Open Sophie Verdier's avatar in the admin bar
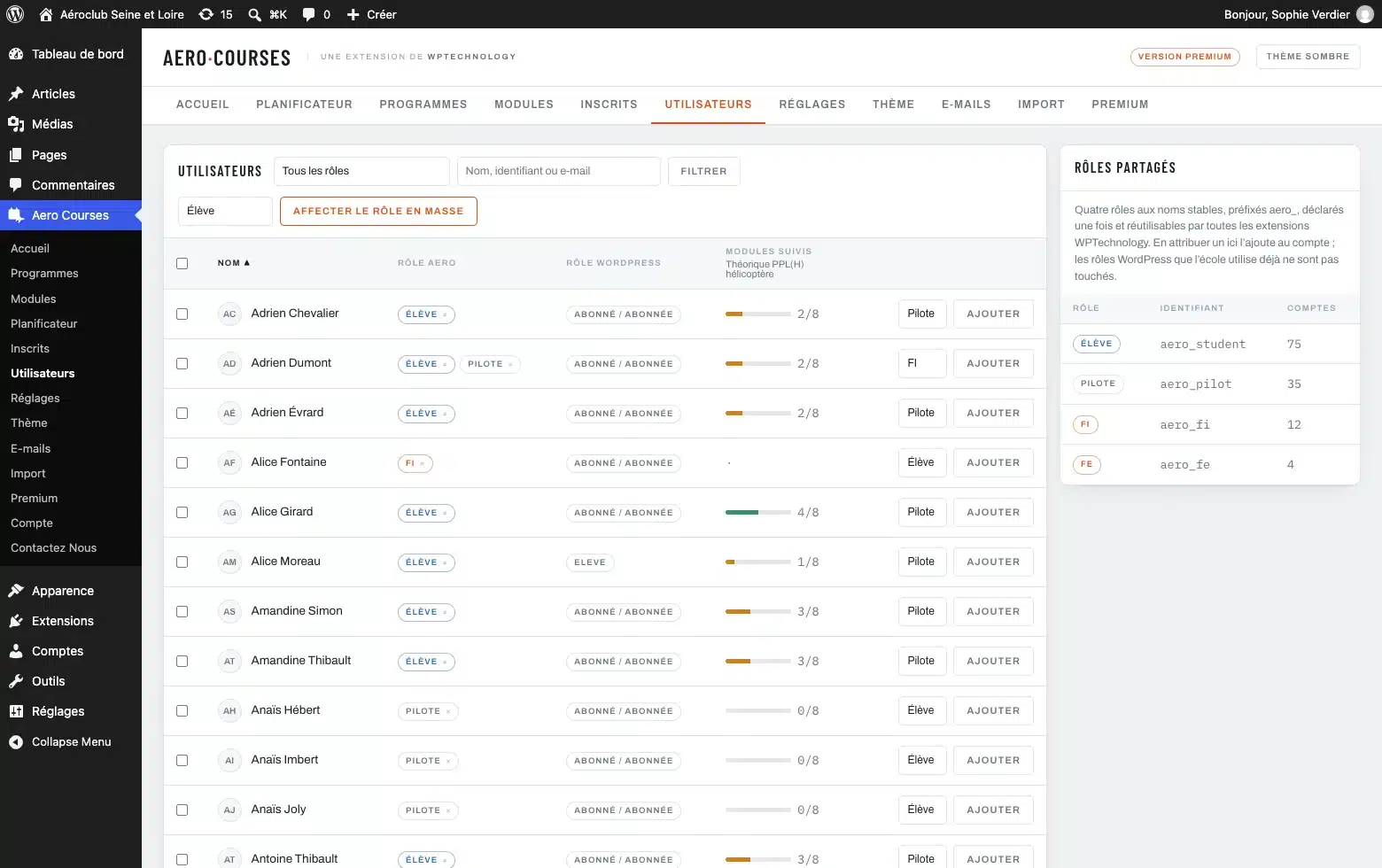 pyautogui.click(x=1365, y=14)
